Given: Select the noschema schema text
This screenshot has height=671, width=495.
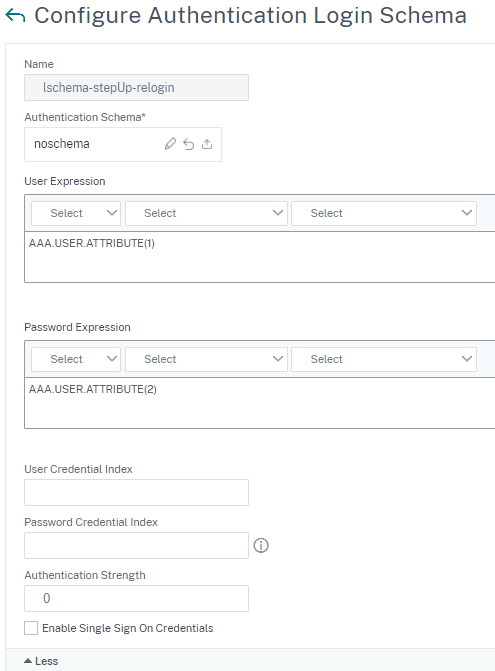Looking at the screenshot, I should 62,144.
